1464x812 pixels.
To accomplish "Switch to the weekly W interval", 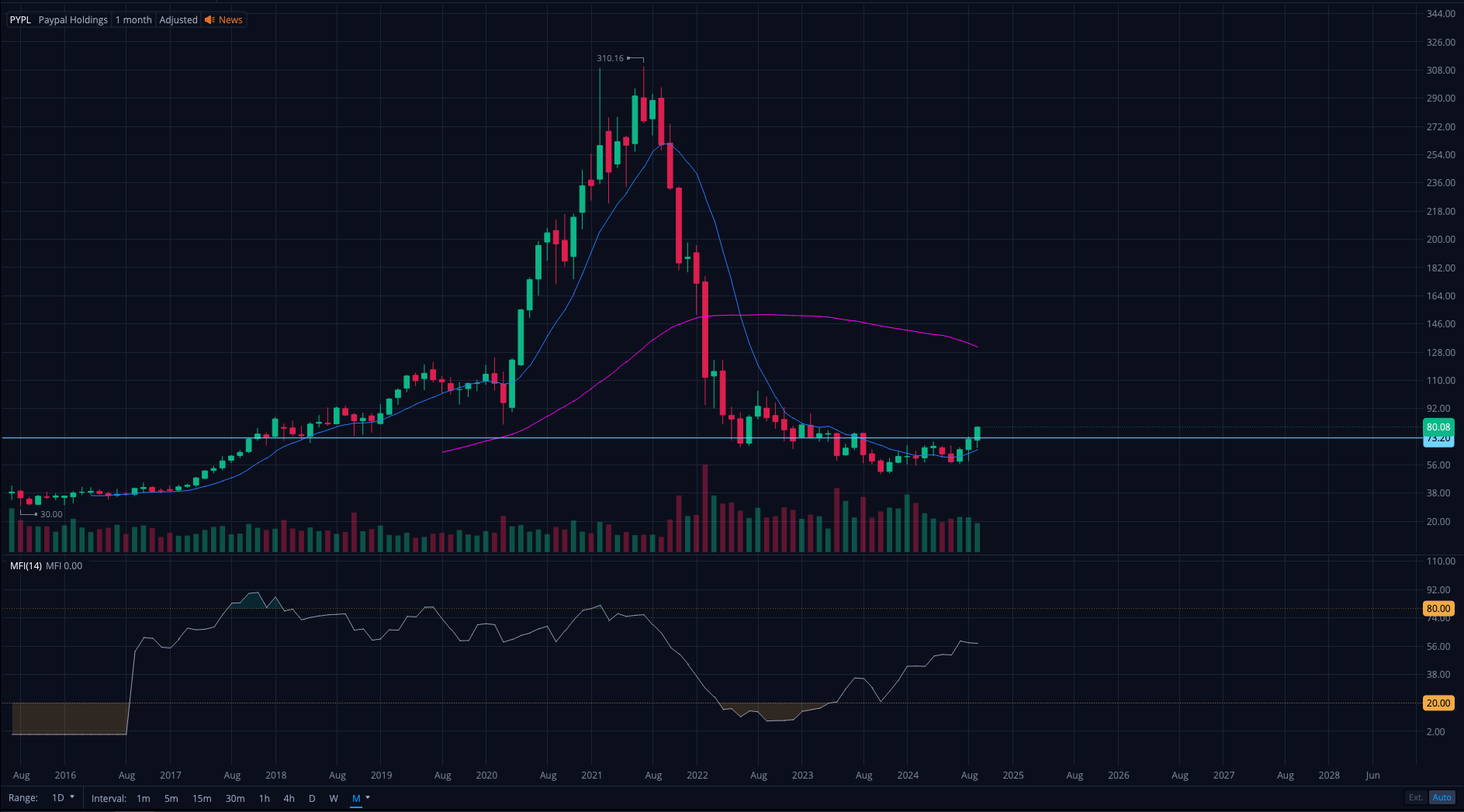I will [x=334, y=798].
